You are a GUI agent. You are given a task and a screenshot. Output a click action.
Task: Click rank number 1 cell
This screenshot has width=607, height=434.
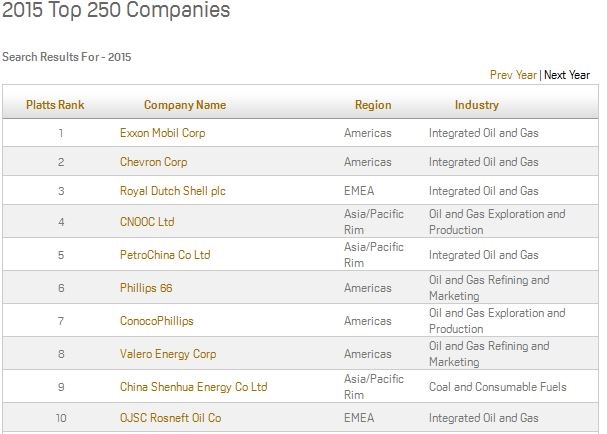61,133
